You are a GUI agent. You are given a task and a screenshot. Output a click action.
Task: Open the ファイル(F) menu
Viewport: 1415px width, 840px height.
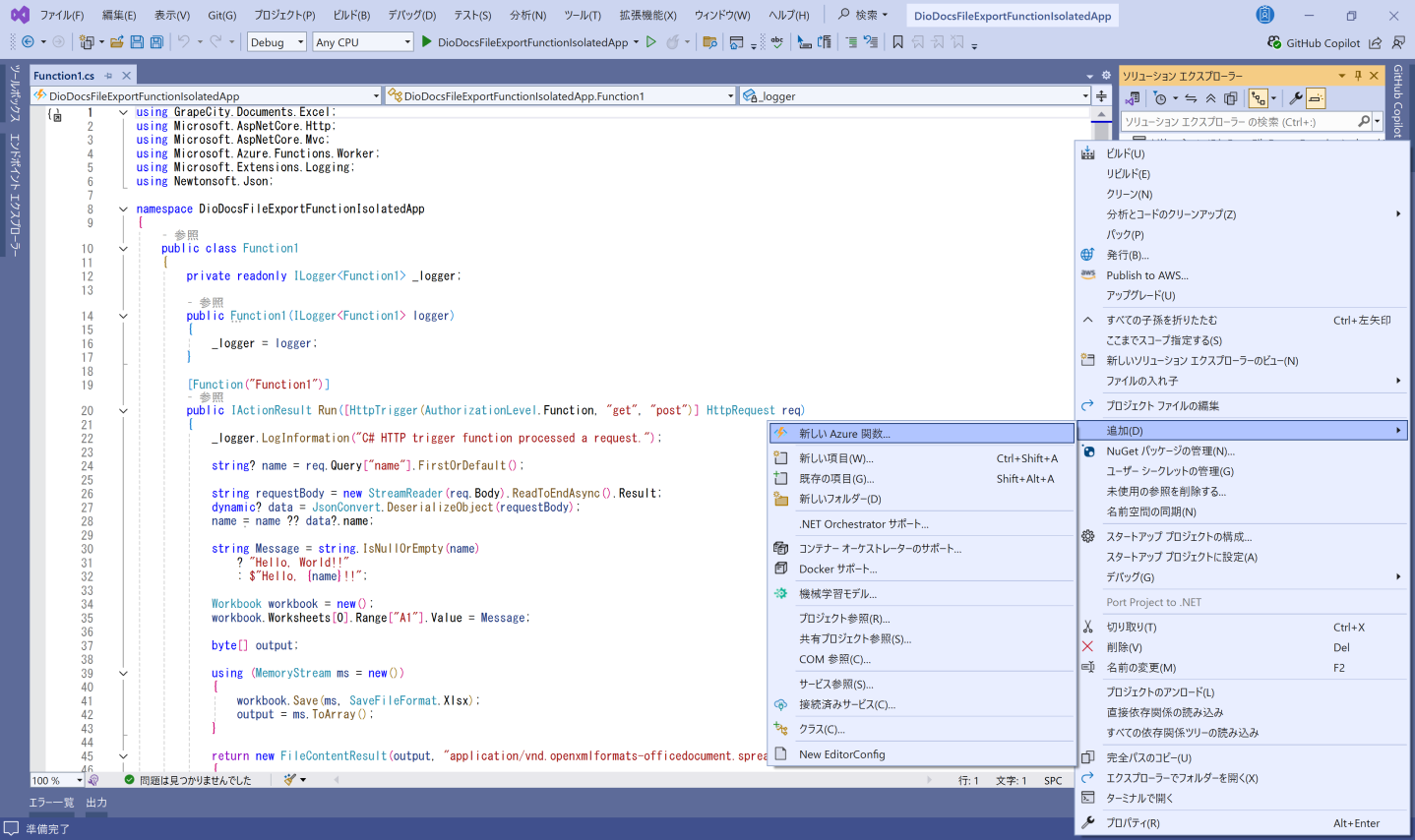[x=62, y=15]
